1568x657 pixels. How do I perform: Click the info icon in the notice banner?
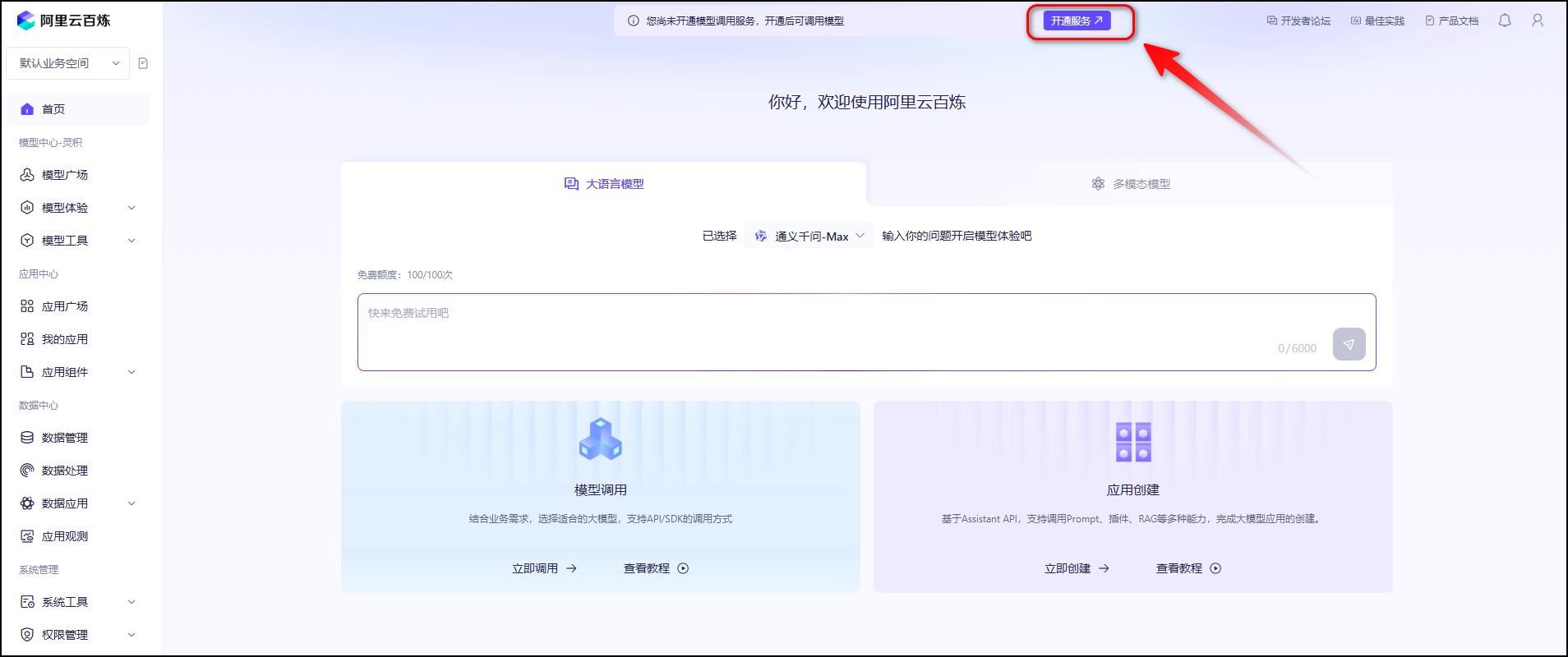(x=634, y=21)
